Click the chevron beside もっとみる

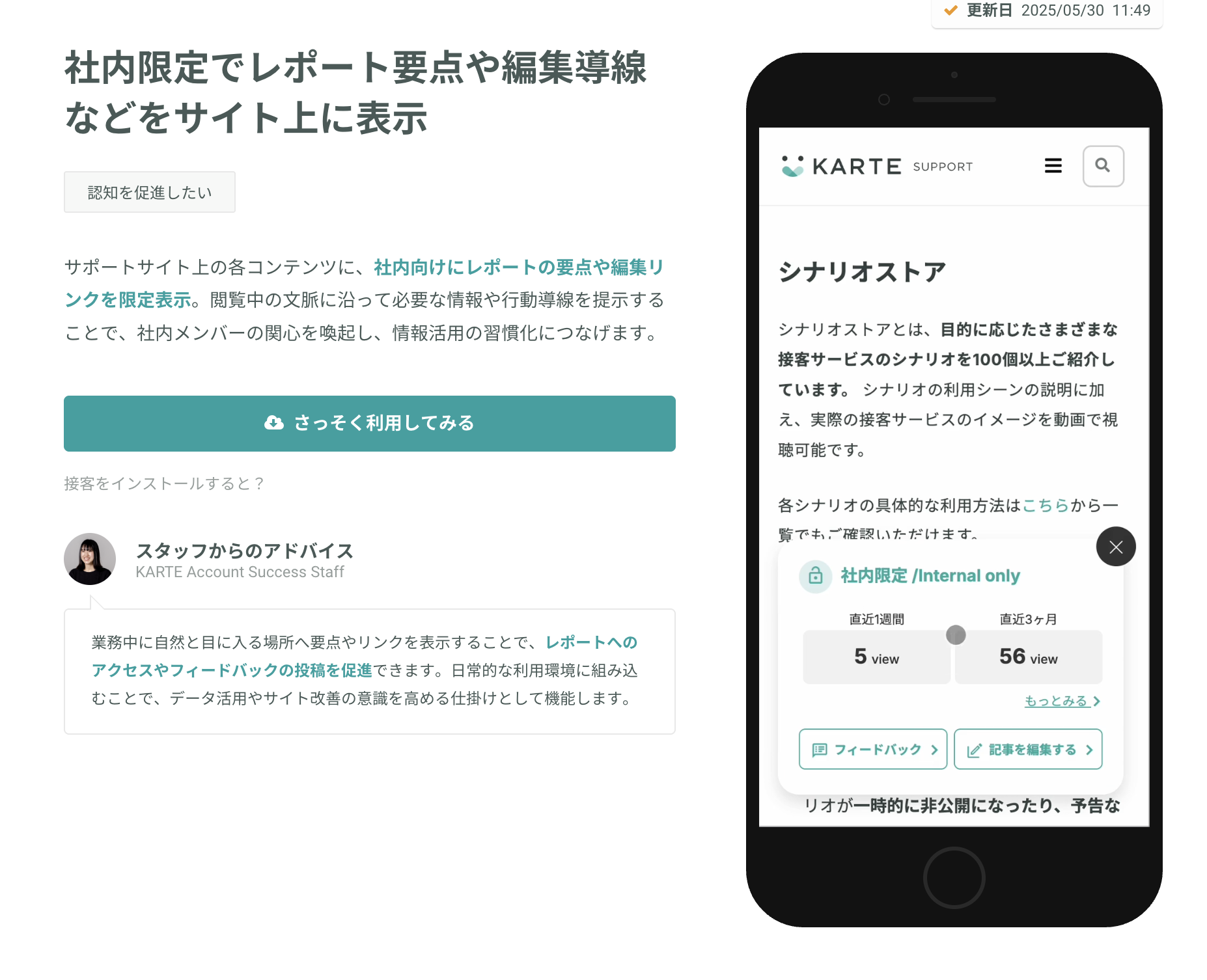pos(1096,701)
